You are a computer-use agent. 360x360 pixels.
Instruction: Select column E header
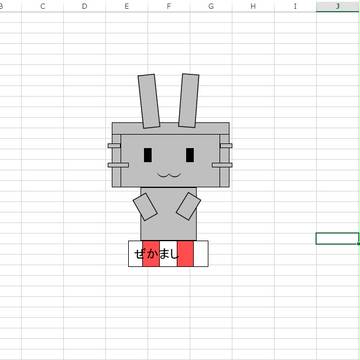(x=127, y=6)
